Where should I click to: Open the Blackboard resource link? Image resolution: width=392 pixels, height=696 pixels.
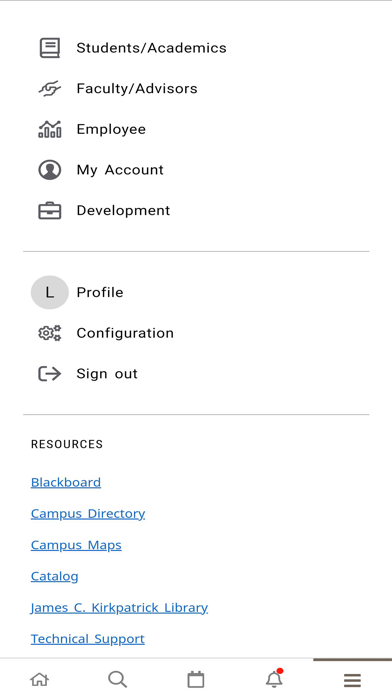coord(66,482)
